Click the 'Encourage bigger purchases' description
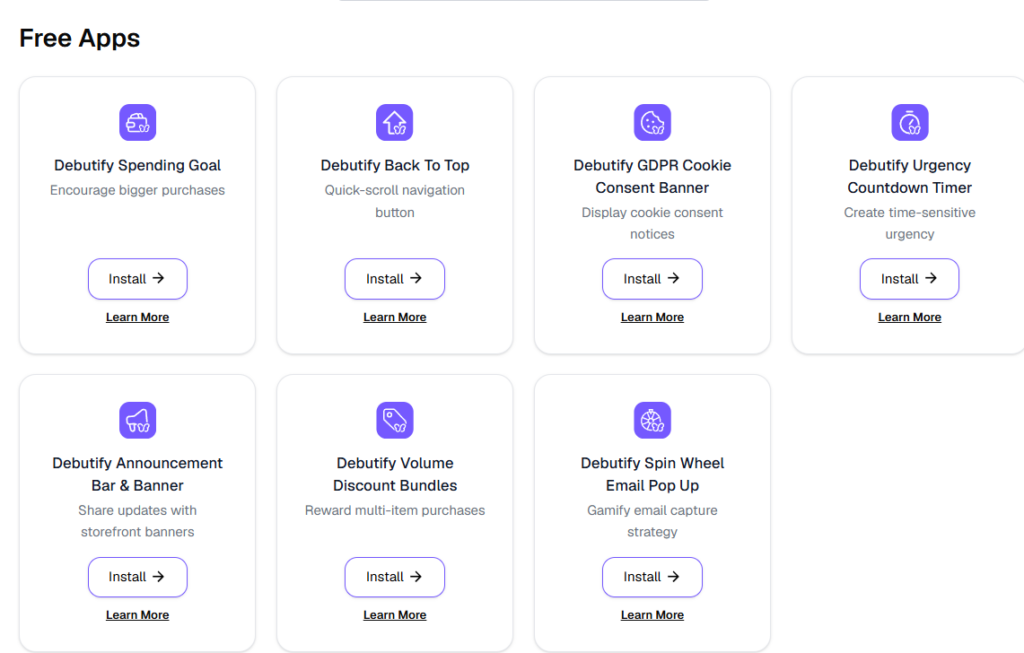Screen dimensions: 1024x653 point(137,190)
